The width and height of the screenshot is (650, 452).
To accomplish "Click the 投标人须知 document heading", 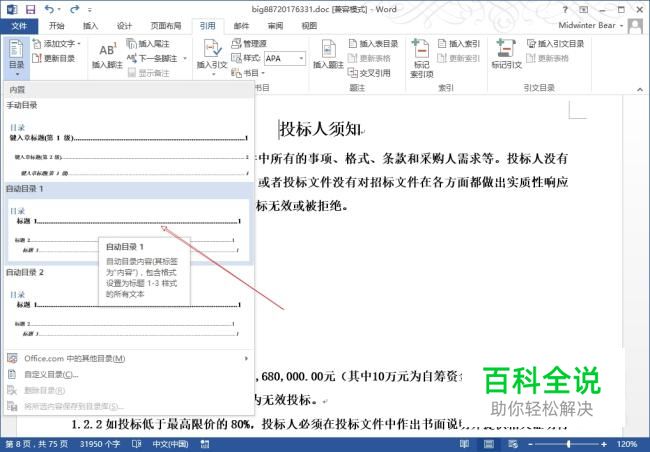I will [320, 129].
